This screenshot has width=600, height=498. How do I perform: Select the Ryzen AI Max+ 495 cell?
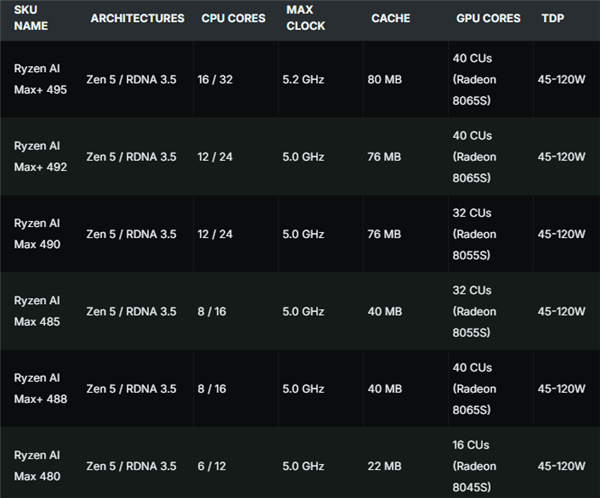[40, 79]
